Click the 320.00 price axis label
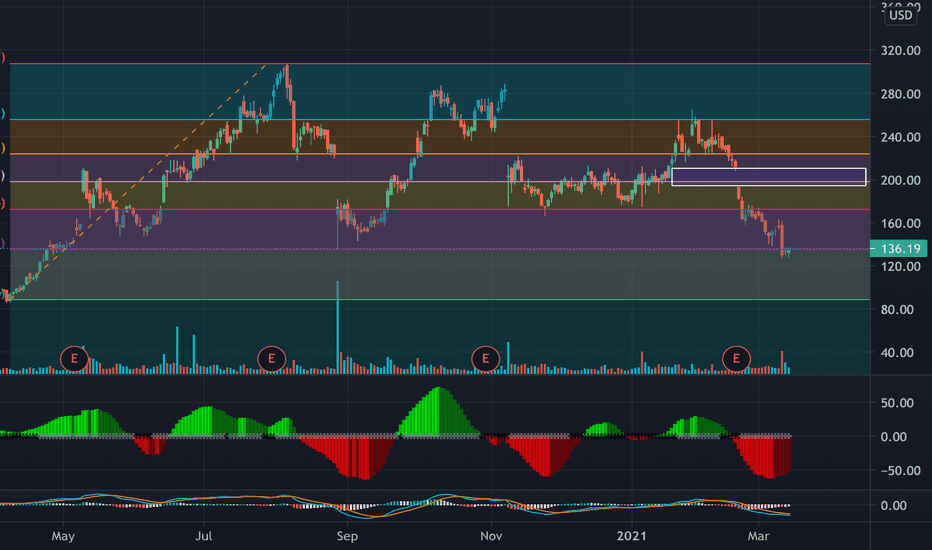This screenshot has width=932, height=550. (900, 51)
